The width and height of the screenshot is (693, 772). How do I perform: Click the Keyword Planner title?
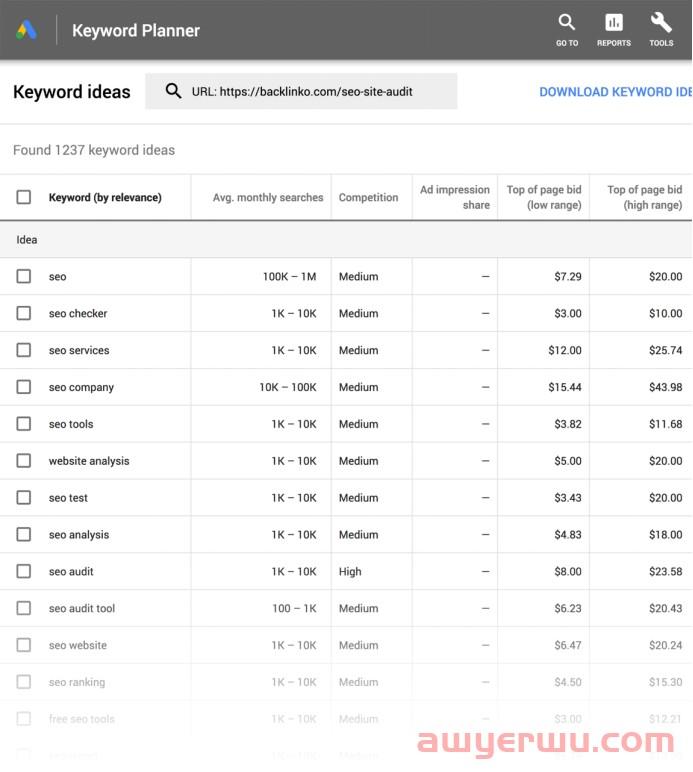tap(136, 31)
